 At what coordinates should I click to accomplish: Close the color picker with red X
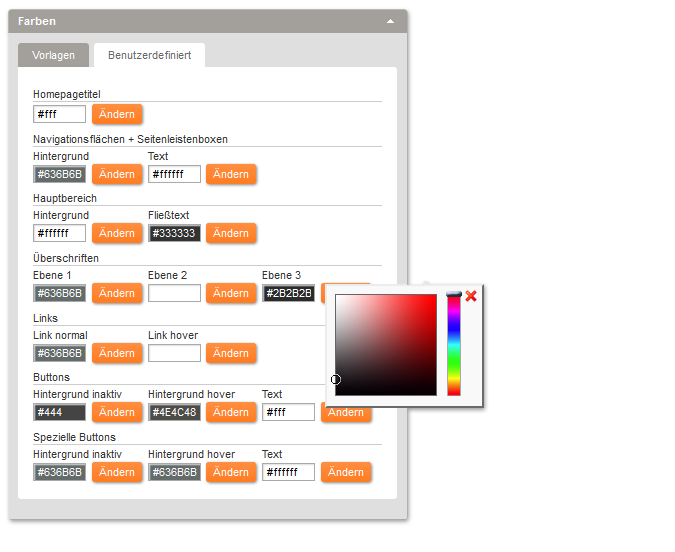coord(471,296)
